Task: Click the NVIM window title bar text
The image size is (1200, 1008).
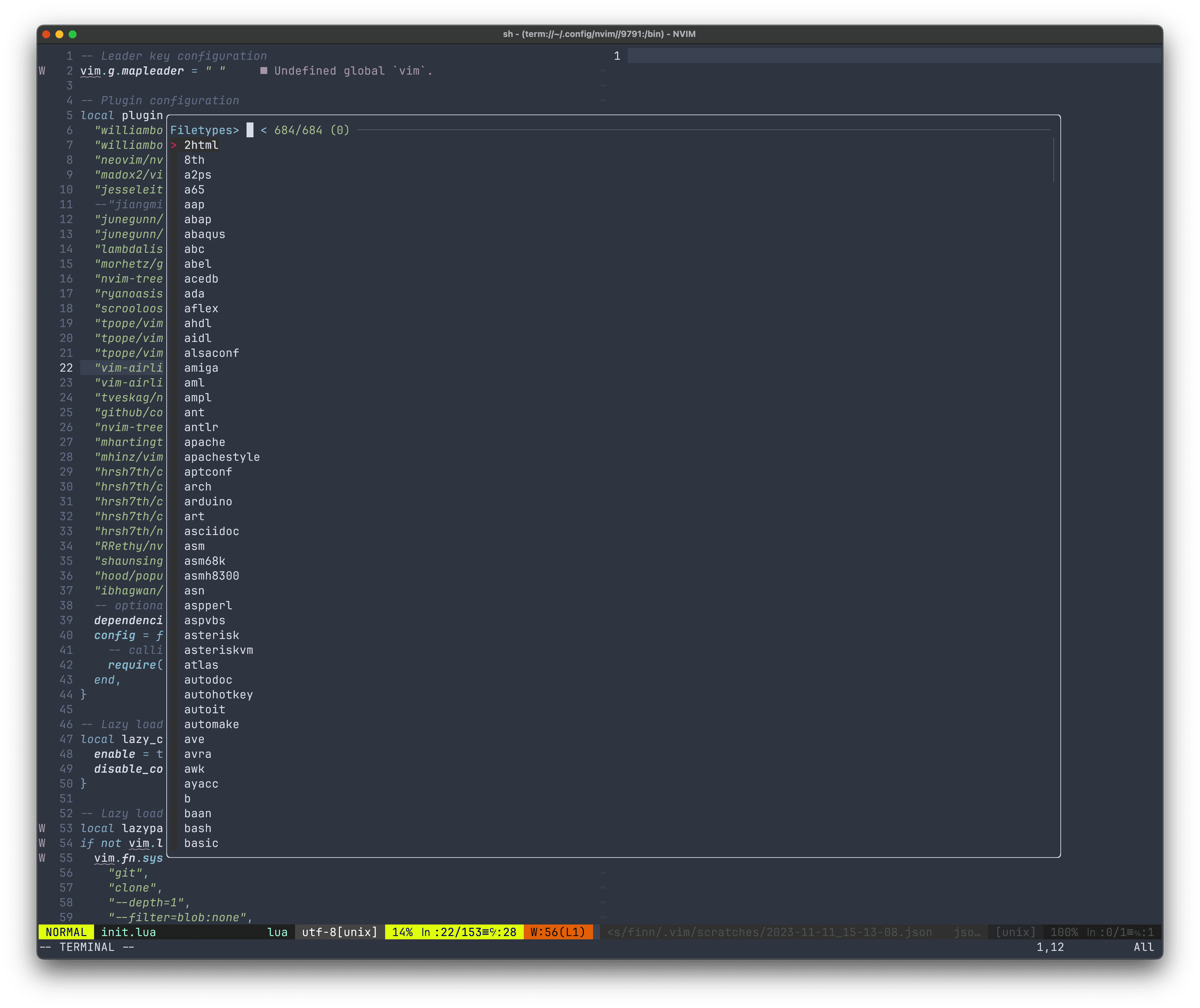Action: [x=598, y=34]
